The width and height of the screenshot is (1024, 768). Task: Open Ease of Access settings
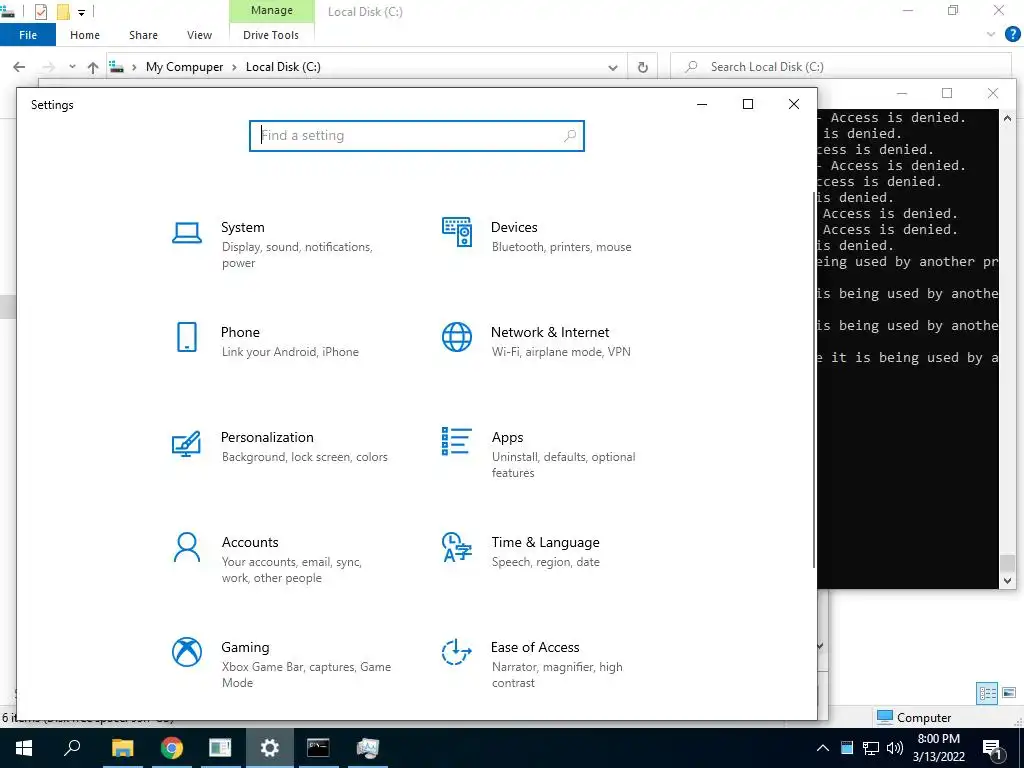(x=535, y=647)
